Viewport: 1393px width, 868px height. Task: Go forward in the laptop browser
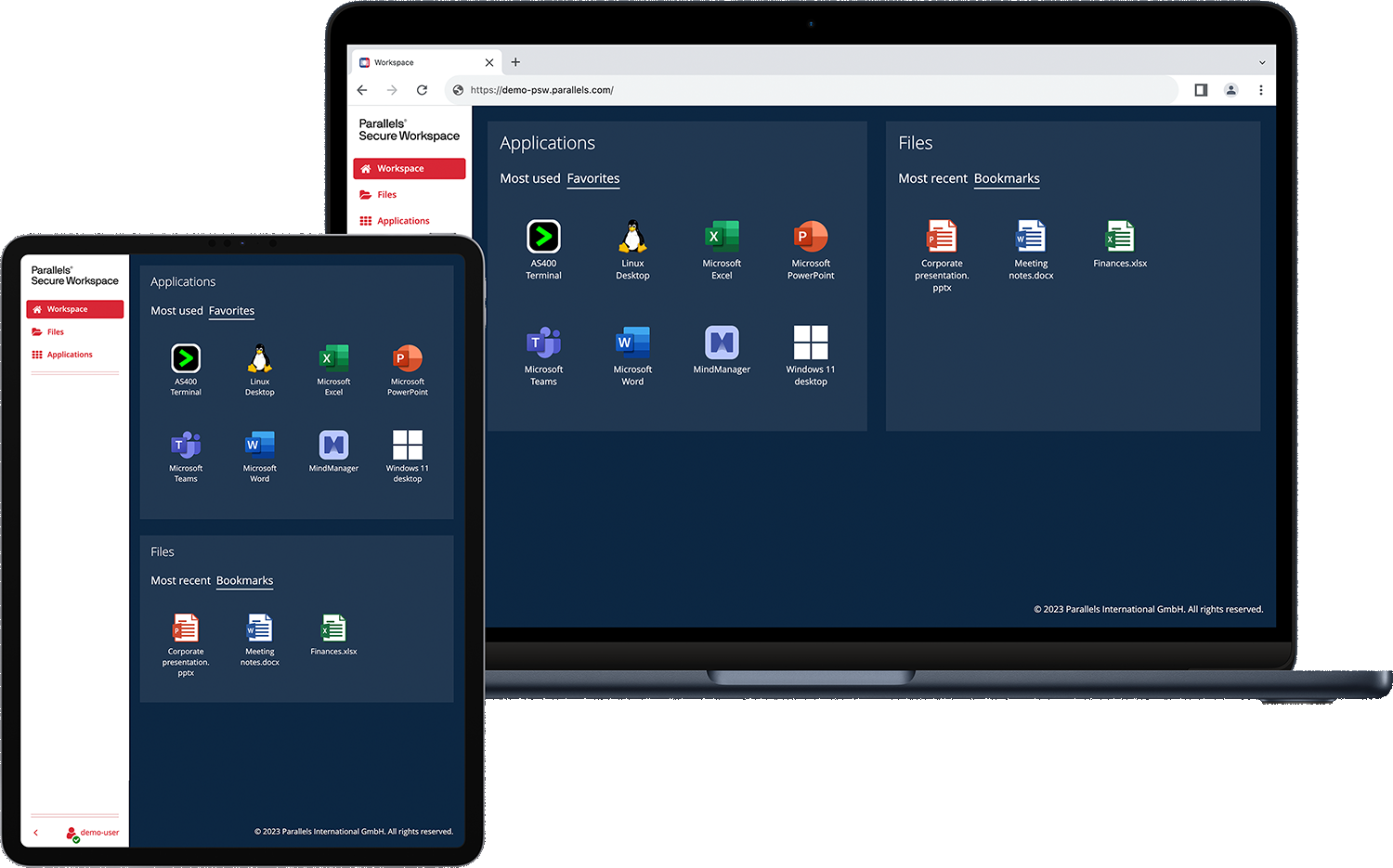(x=392, y=90)
